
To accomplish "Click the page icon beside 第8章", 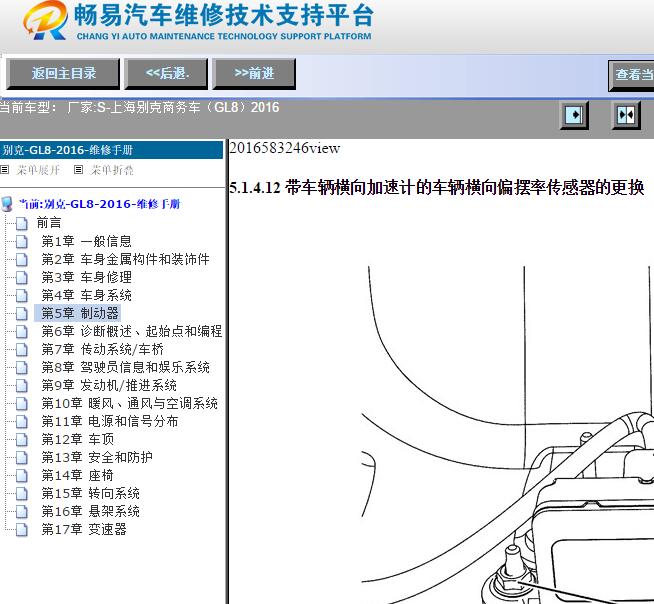I will 22,367.
